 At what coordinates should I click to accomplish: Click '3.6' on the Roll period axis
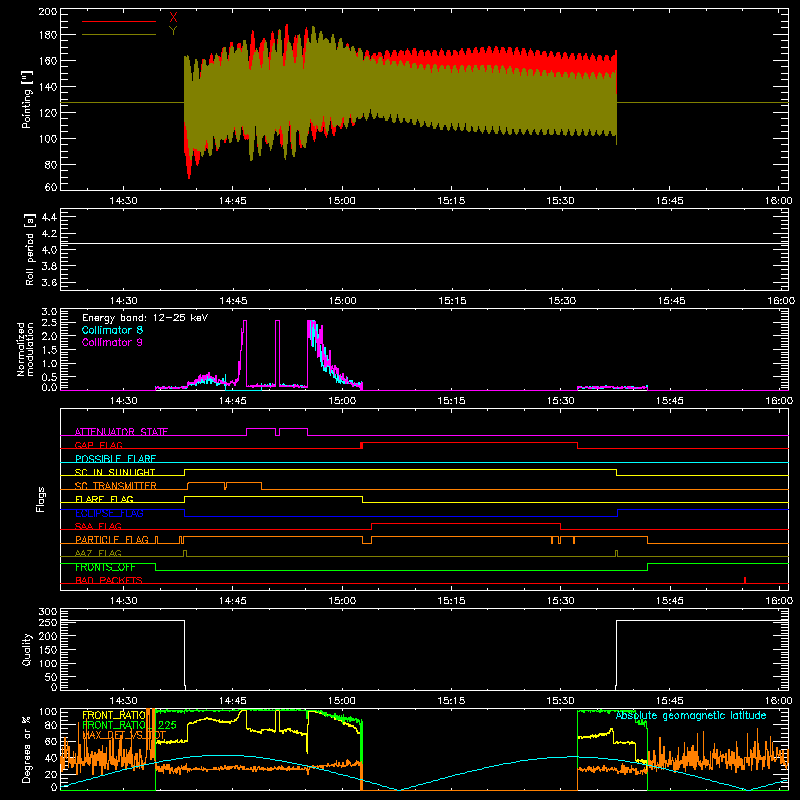(49, 282)
